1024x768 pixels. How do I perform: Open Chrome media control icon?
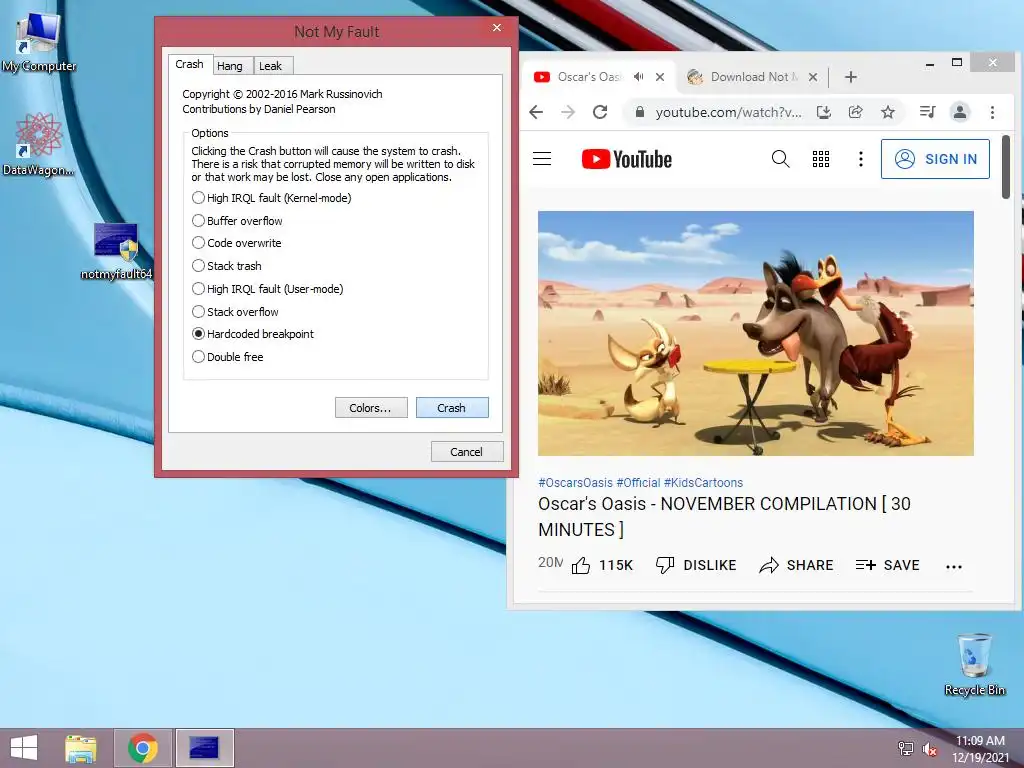click(x=927, y=112)
